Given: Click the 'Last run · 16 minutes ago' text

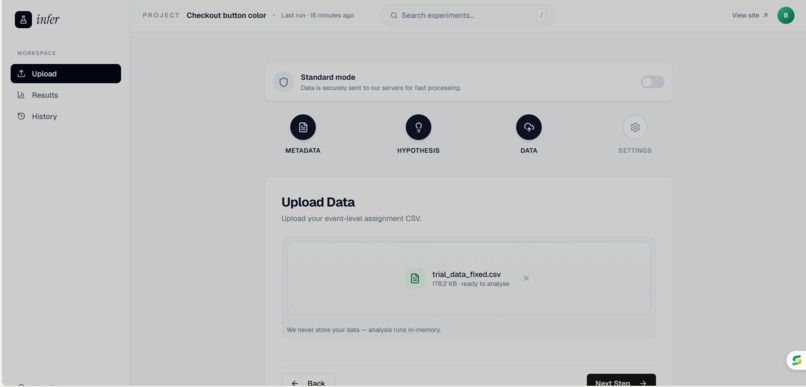Looking at the screenshot, I should click(317, 15).
